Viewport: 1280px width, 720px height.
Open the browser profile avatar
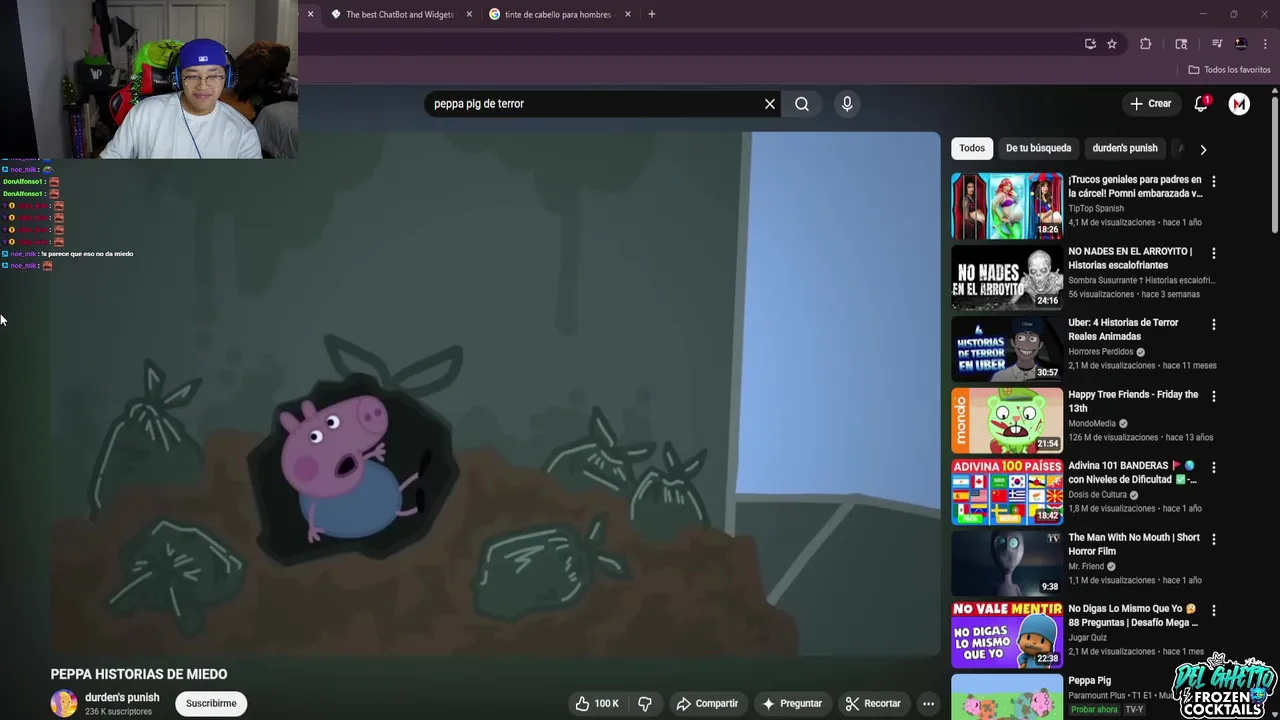pos(1241,44)
